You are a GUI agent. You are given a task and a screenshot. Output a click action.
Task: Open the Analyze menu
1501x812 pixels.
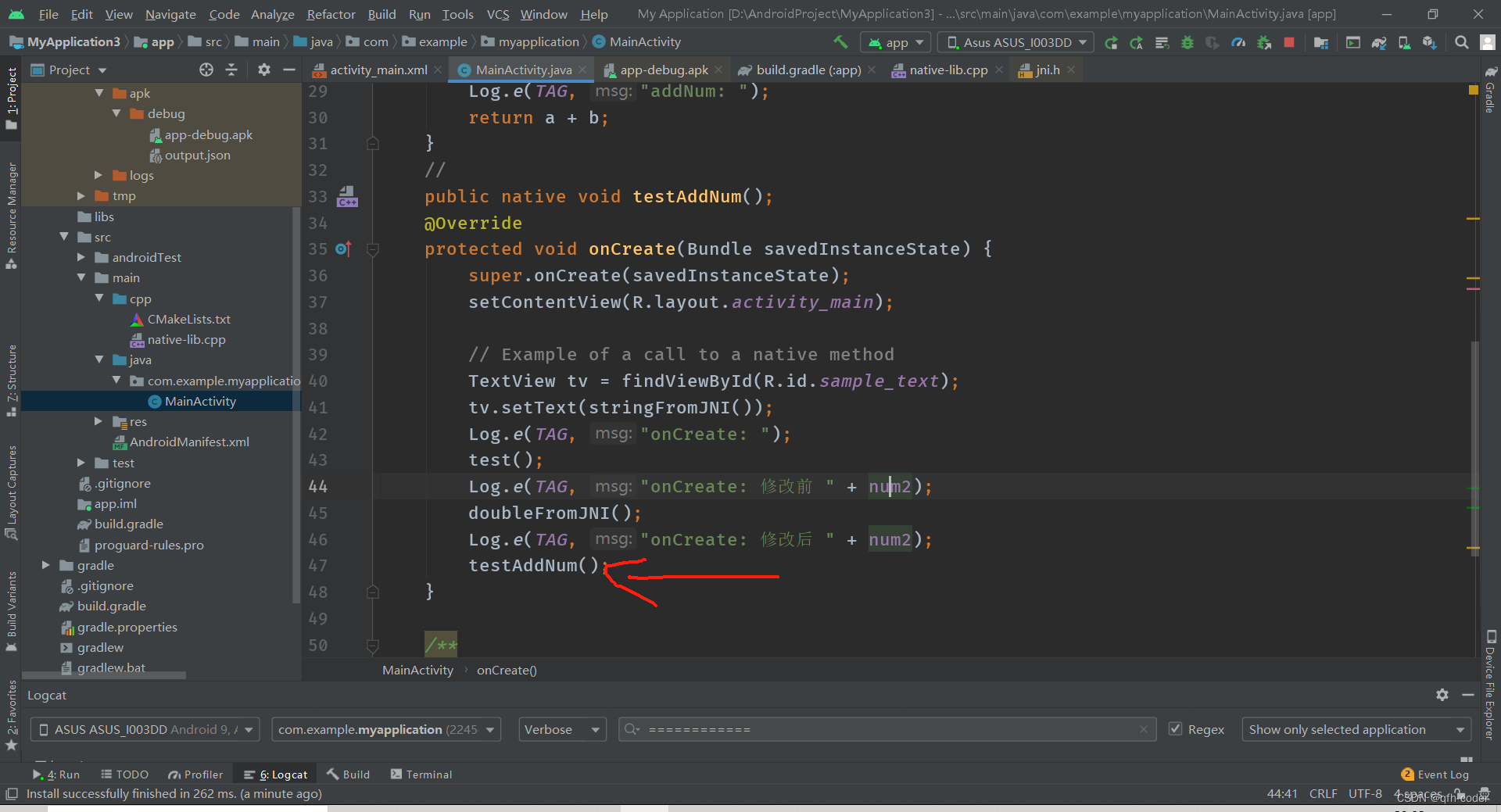[272, 14]
